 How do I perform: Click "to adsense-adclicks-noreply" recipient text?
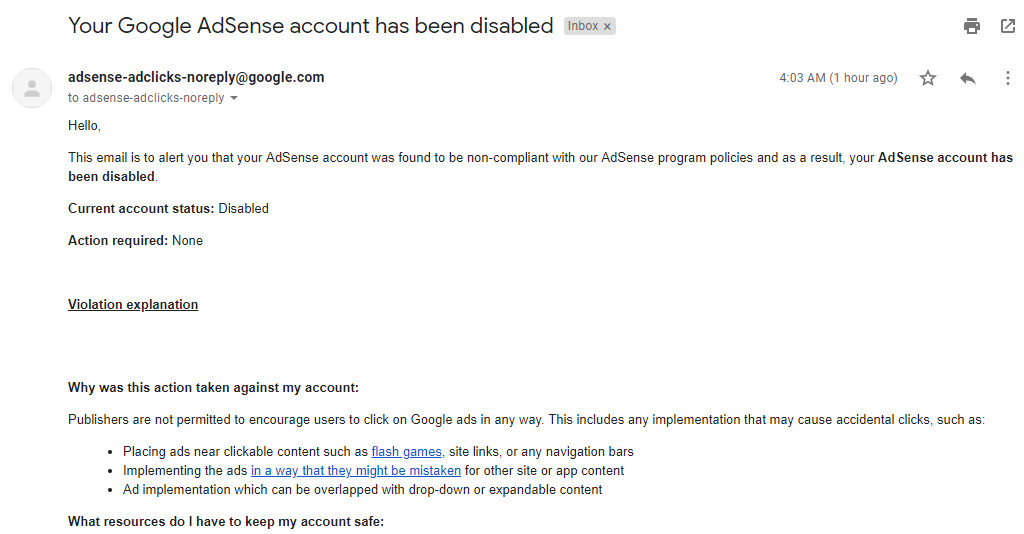click(146, 99)
